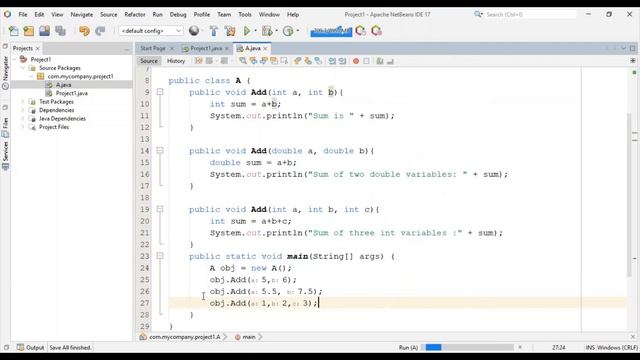Start macro recording with red circle icon

[x=356, y=61]
